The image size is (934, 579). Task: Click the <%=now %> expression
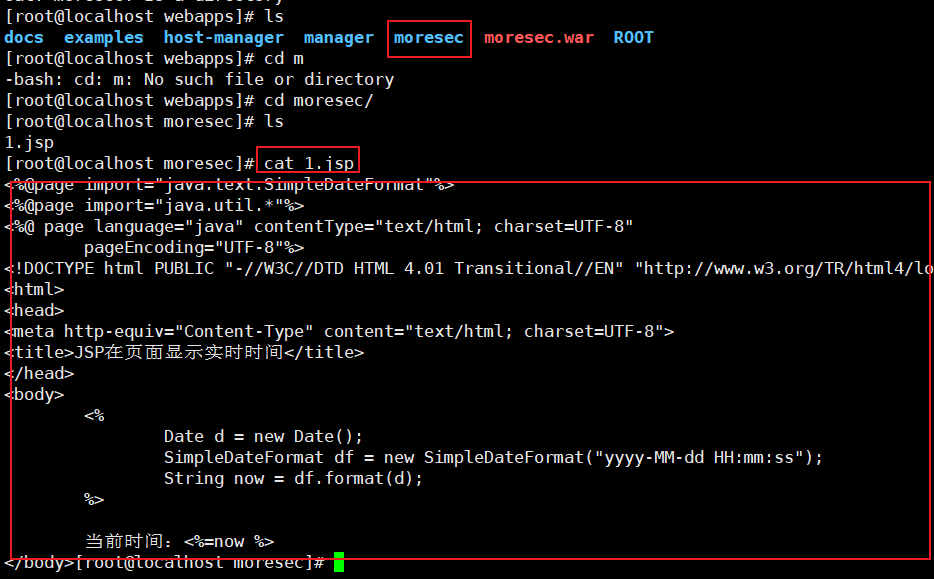229,541
